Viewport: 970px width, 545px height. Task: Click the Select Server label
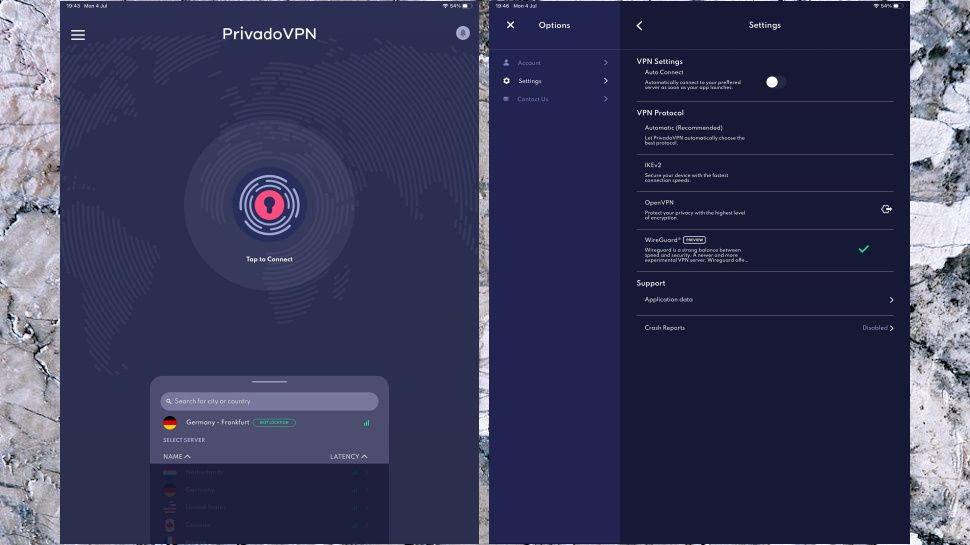point(184,440)
